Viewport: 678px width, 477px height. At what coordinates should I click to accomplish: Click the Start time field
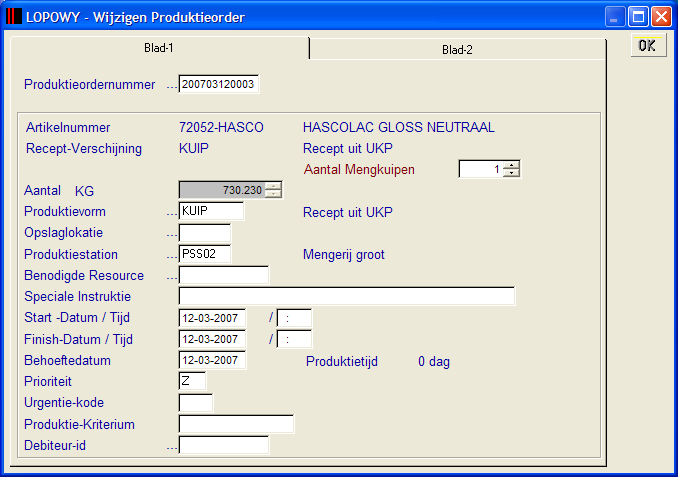[x=294, y=318]
